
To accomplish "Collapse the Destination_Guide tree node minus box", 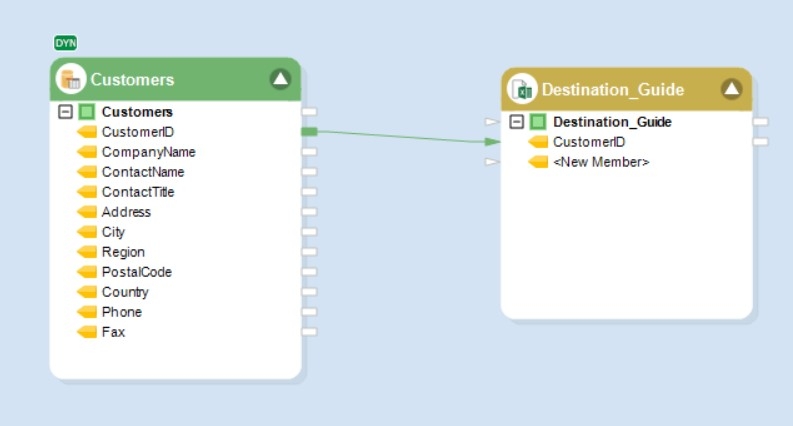I will (517, 122).
